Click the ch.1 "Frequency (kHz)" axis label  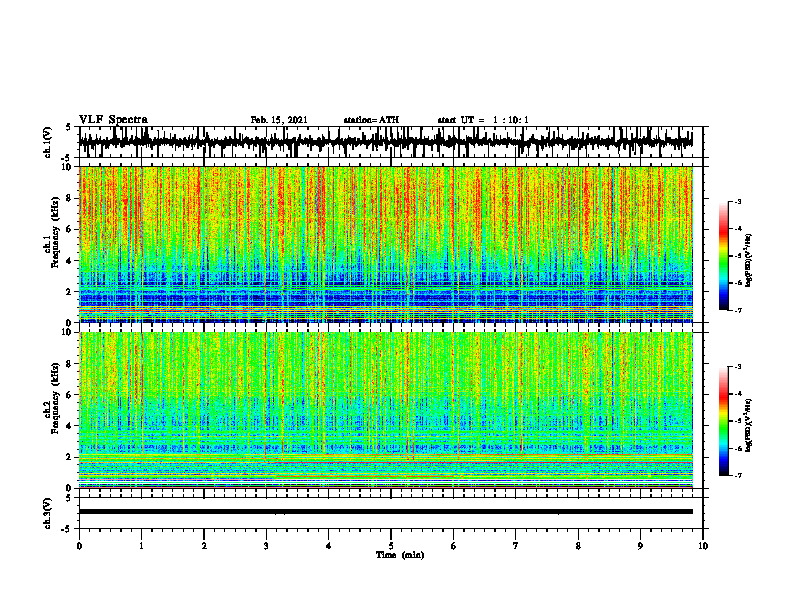(55, 232)
